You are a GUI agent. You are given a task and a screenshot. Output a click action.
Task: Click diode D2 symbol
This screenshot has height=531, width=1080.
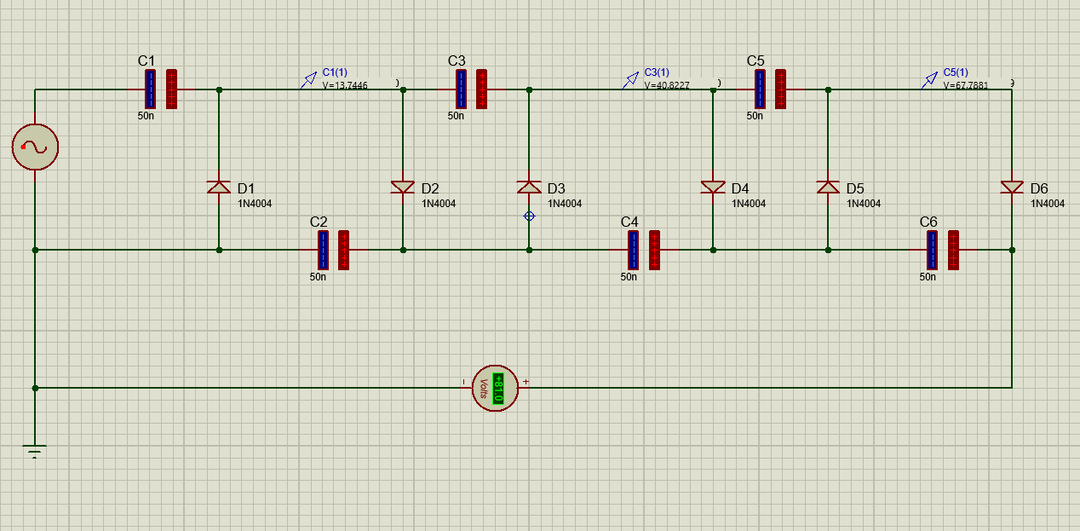pos(403,187)
